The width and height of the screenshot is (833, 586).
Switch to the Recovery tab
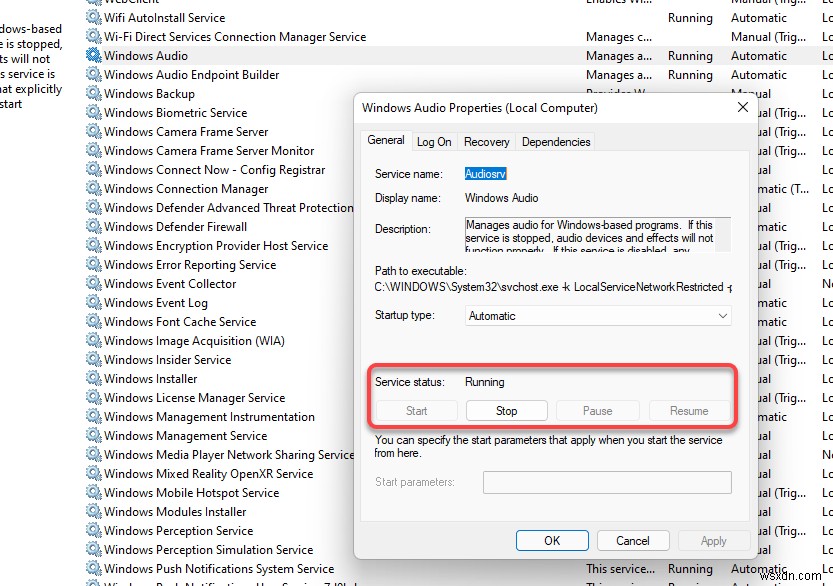(x=486, y=142)
